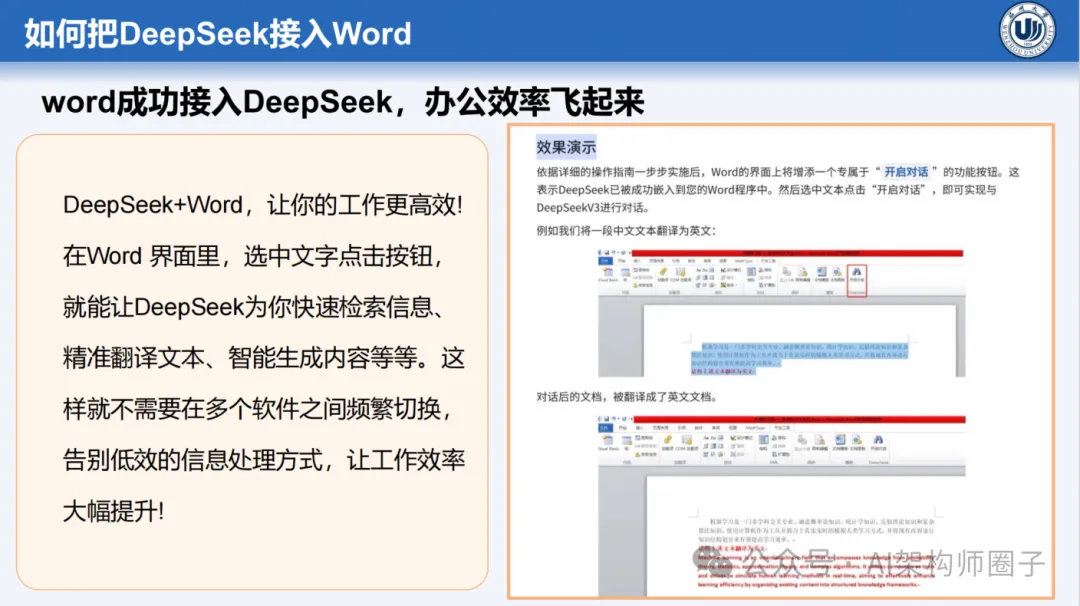This screenshot has width=1080, height=606.
Task: Click the sentence "对话后的文档，被翻译成了英文文档。"
Action: click(628, 397)
